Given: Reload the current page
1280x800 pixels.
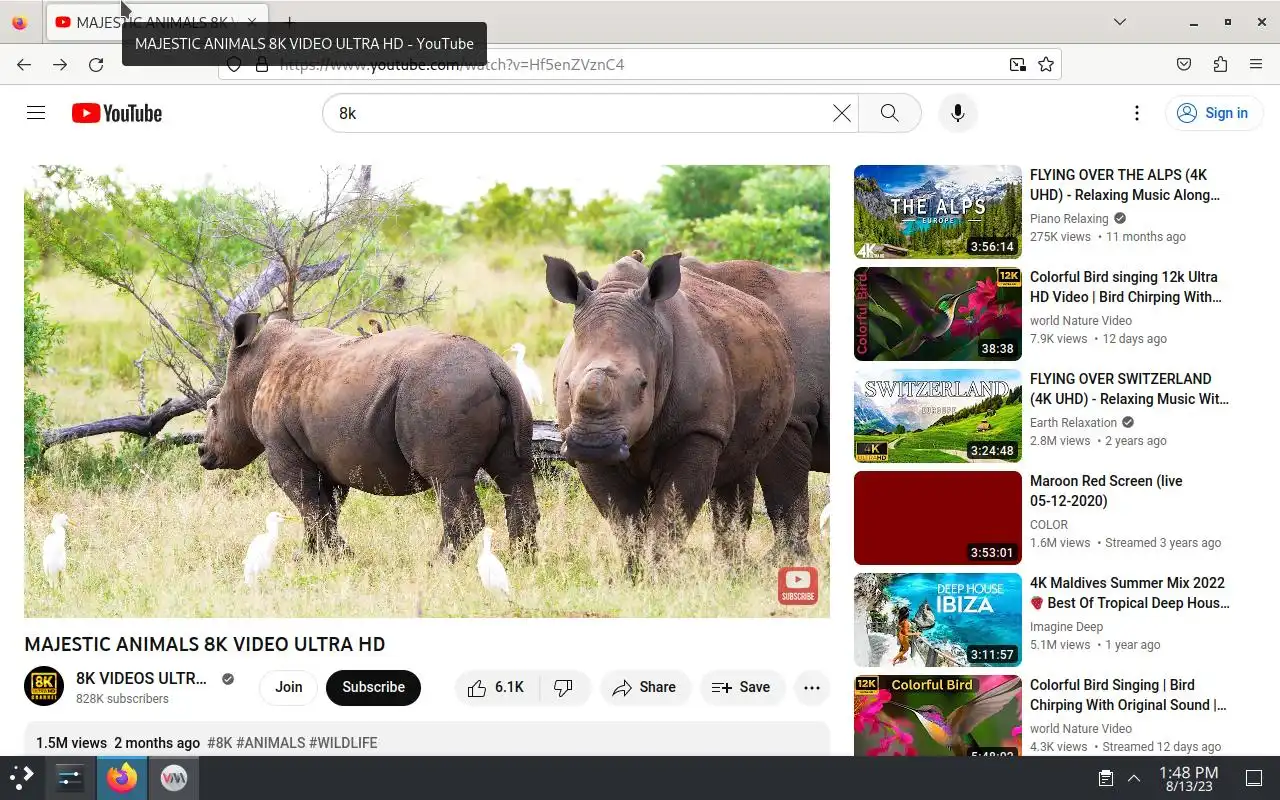Looking at the screenshot, I should [x=96, y=65].
